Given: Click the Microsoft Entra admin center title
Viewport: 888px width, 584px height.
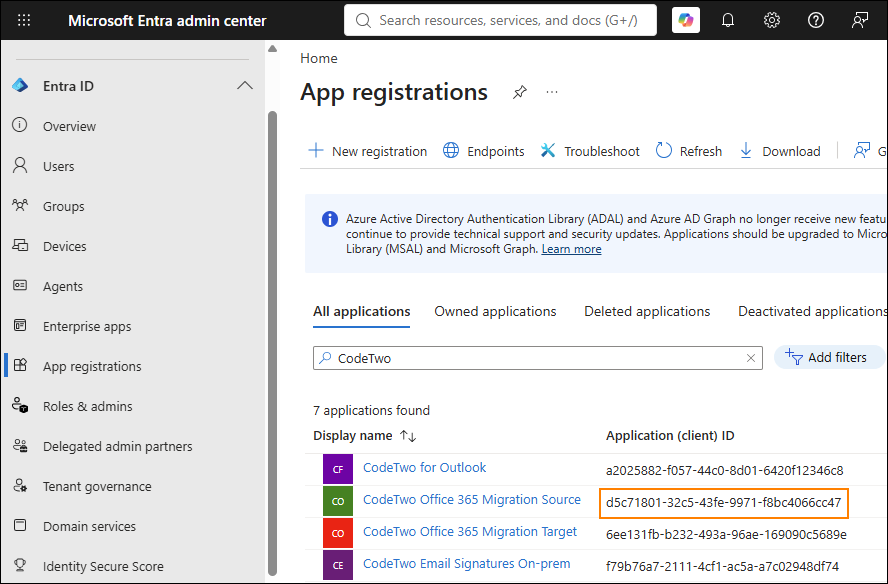Looking at the screenshot, I should [x=167, y=20].
